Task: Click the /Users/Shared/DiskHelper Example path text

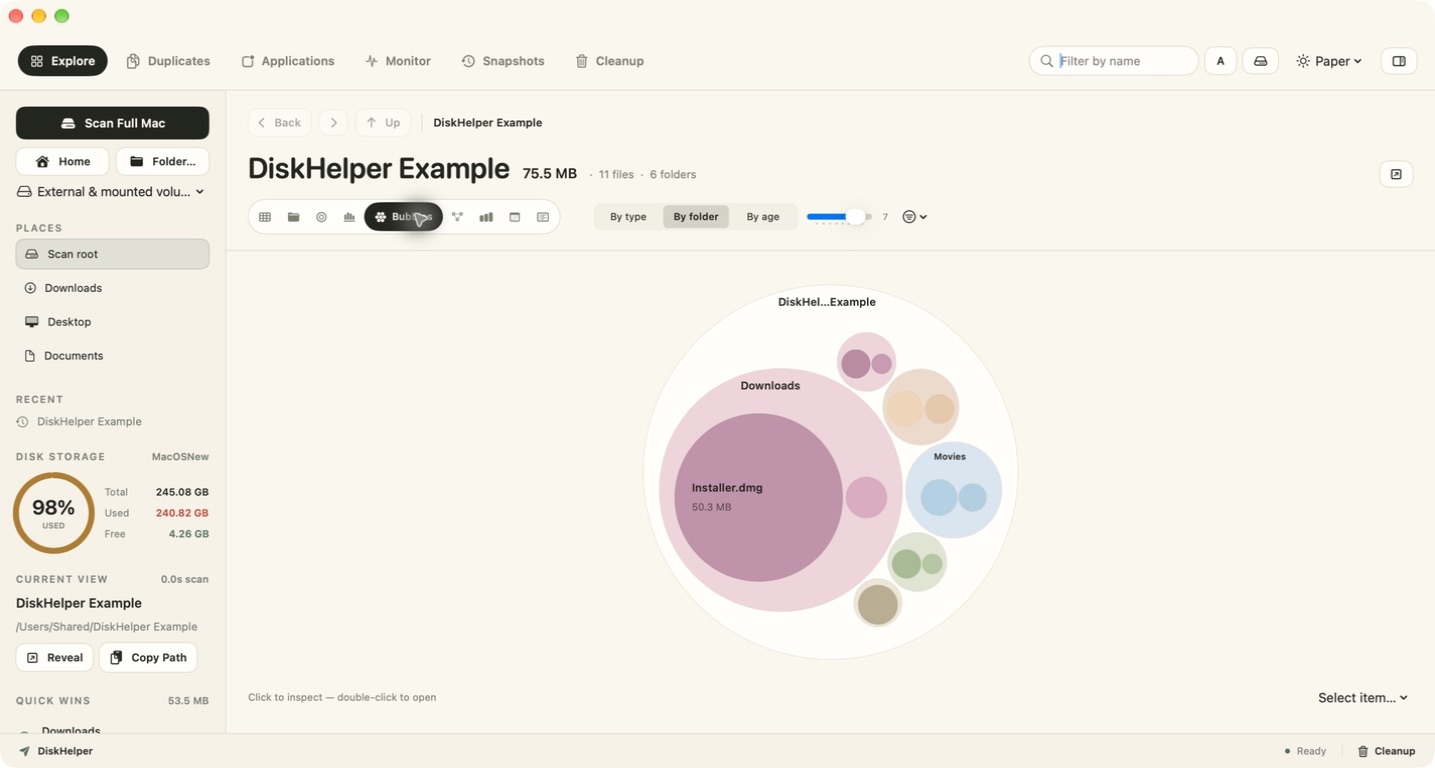Action: (107, 627)
